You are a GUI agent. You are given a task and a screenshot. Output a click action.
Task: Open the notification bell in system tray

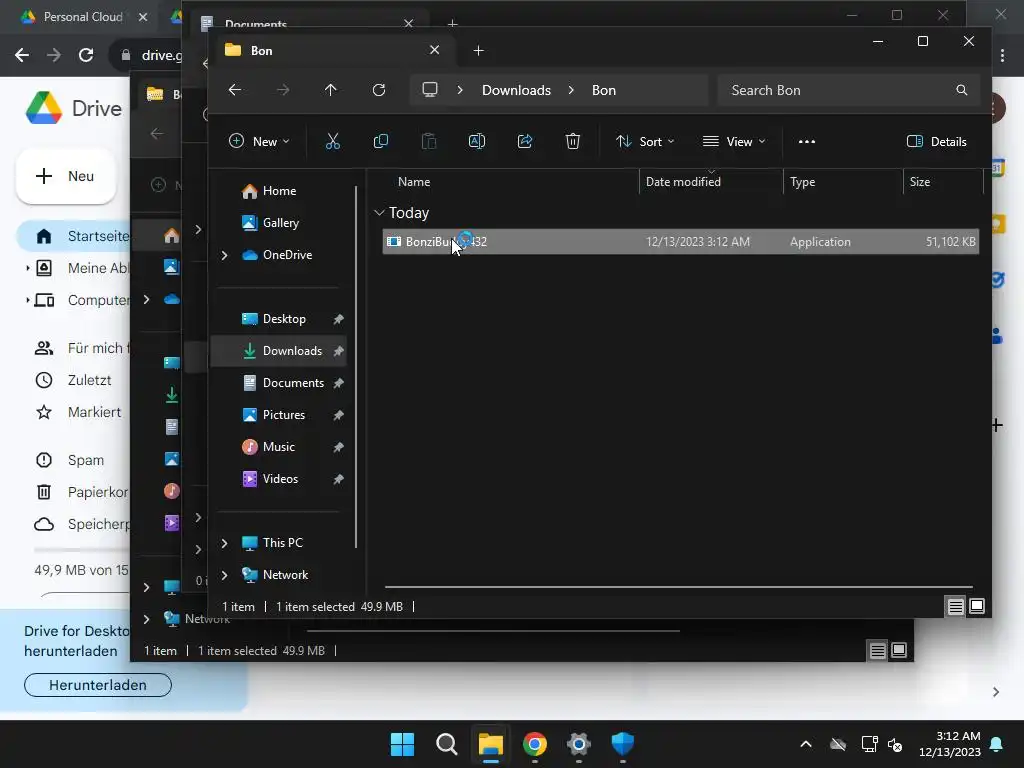pos(997,744)
